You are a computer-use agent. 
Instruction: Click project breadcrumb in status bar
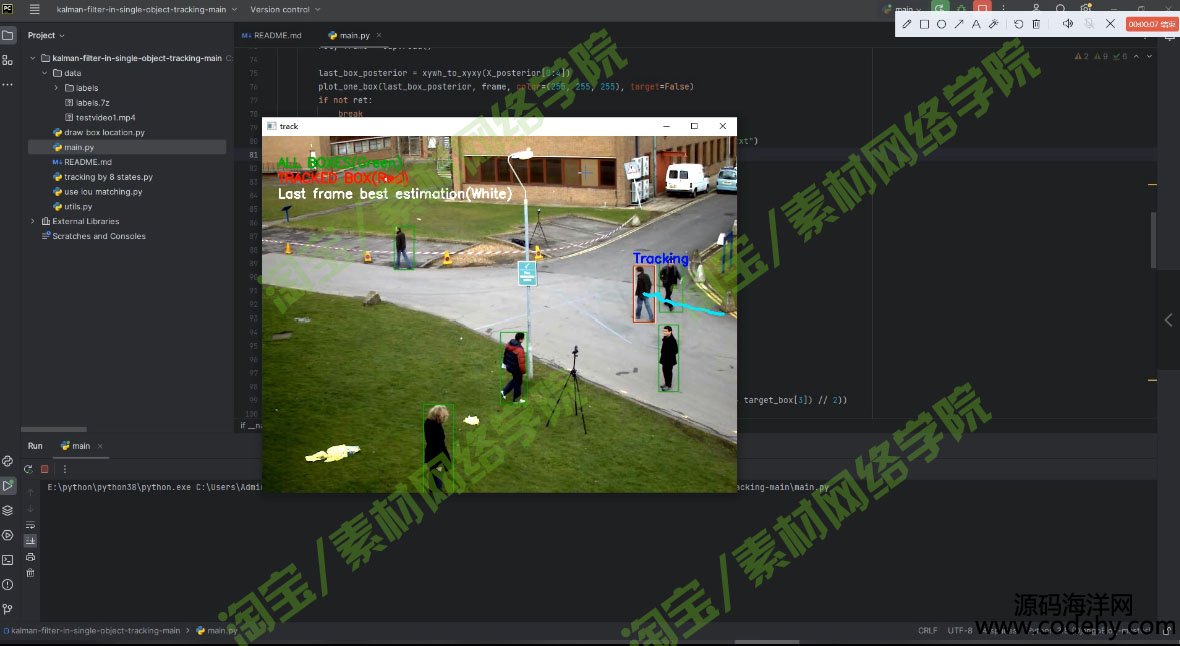pyautogui.click(x=91, y=631)
